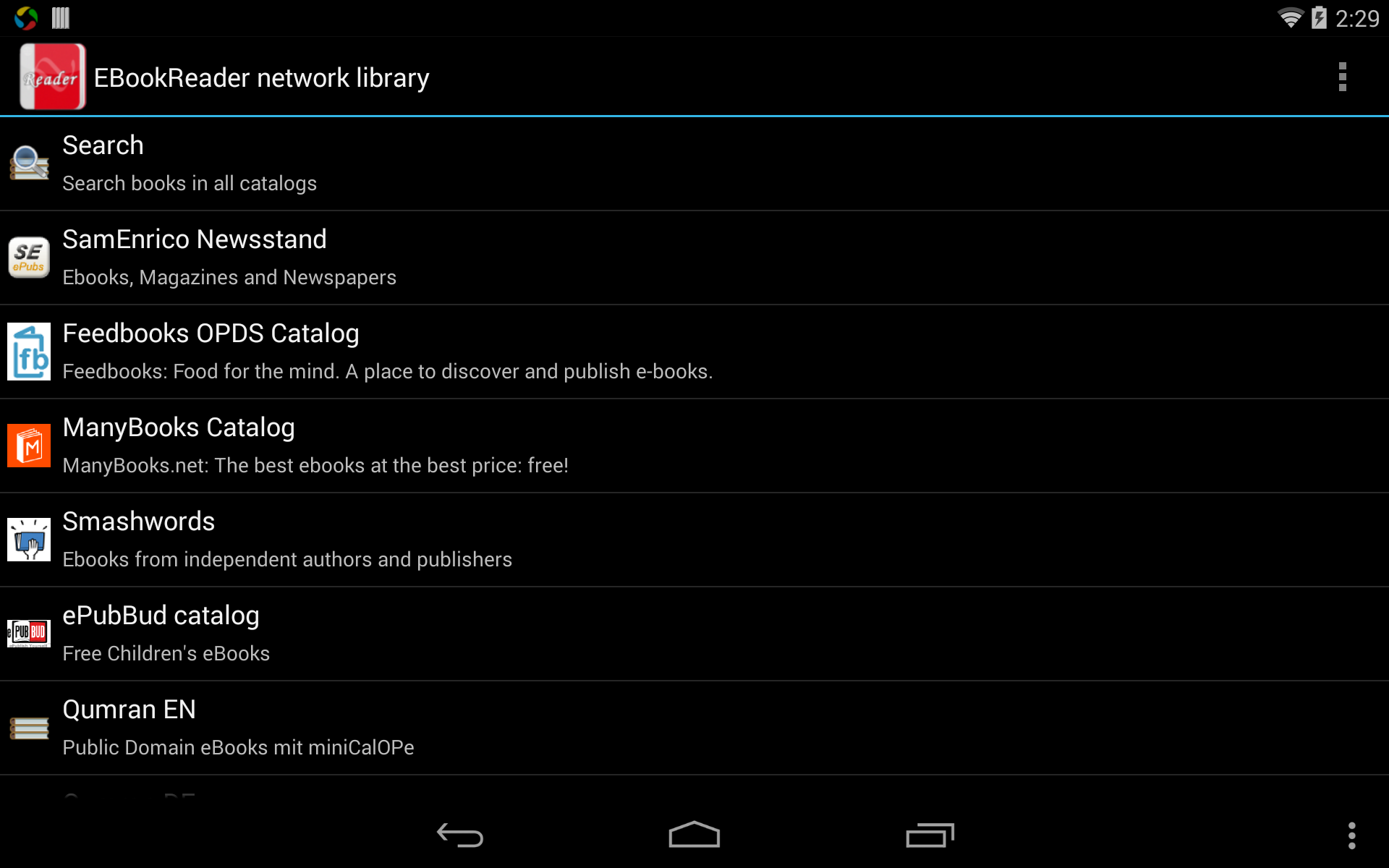
Task: Tap the Android home navigation button
Action: 694,834
